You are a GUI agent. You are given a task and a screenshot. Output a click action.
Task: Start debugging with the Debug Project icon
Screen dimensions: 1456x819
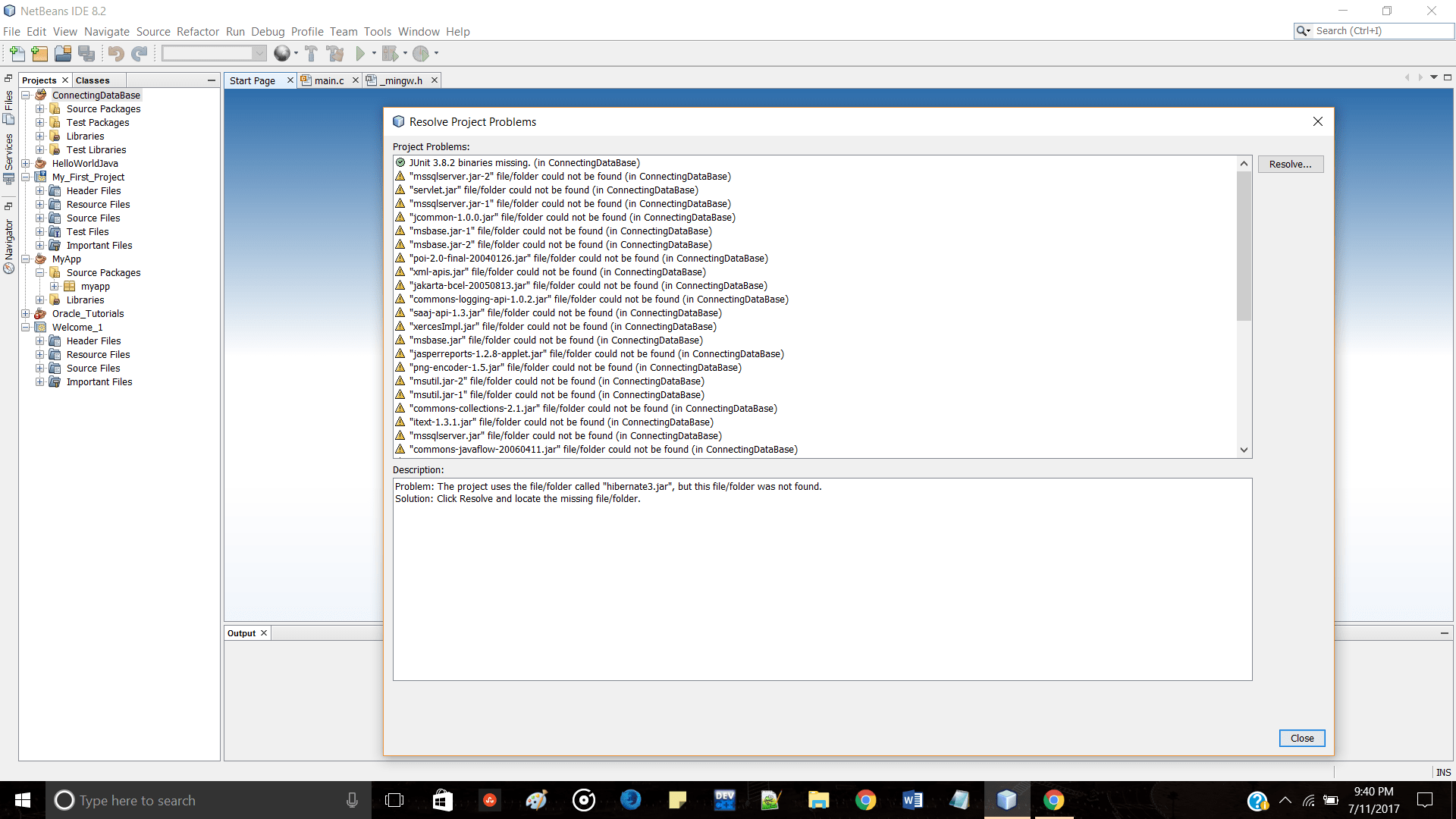pos(390,53)
